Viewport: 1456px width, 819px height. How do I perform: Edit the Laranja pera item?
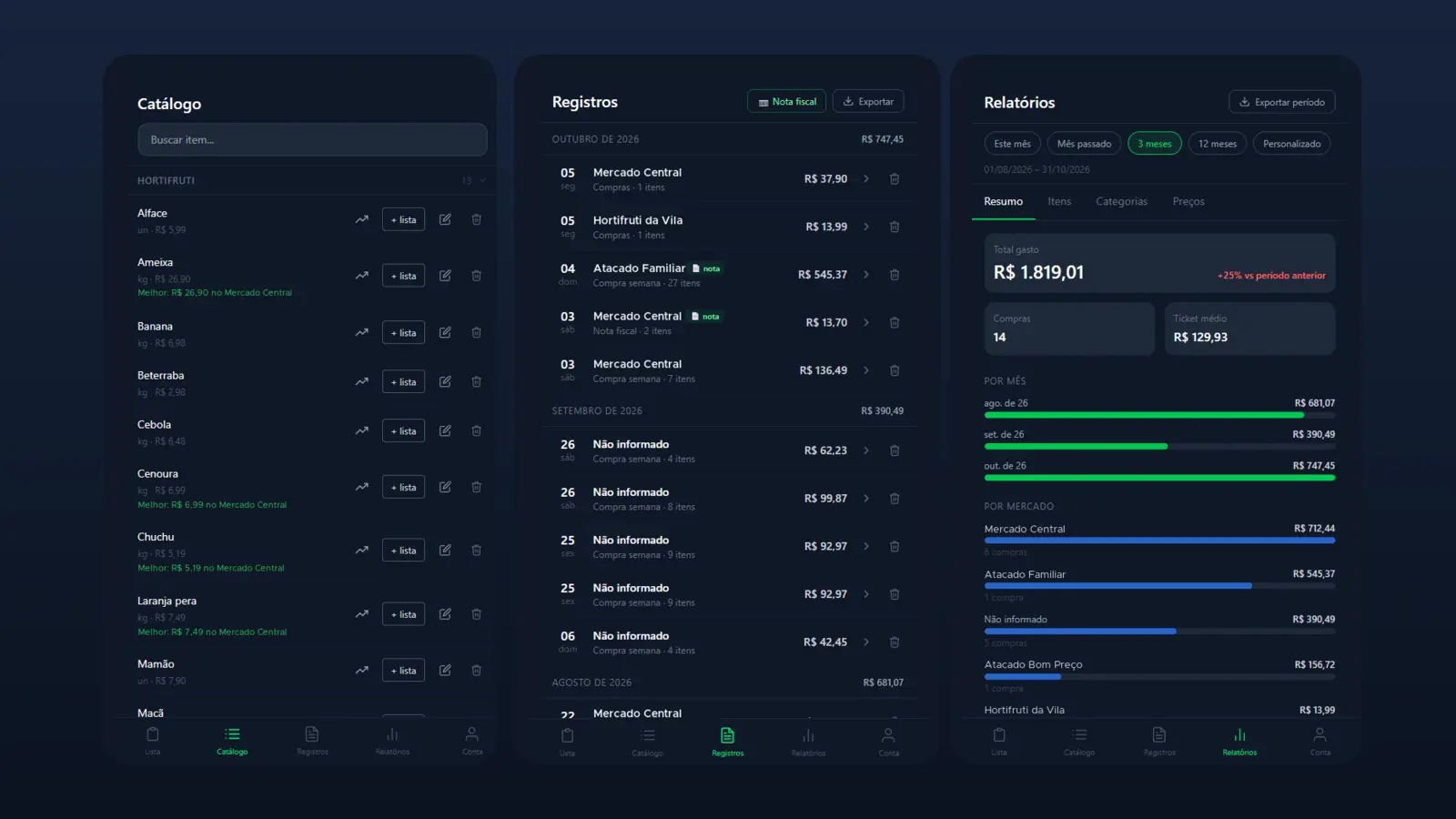pos(445,614)
